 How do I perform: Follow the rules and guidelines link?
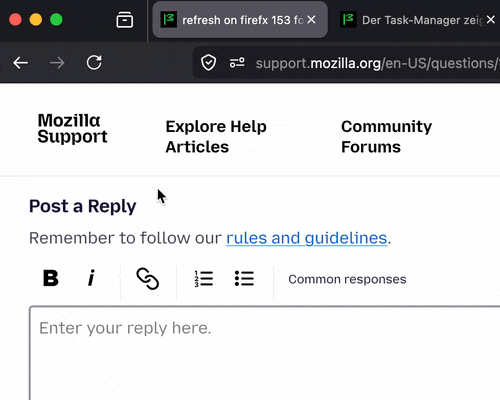click(307, 238)
